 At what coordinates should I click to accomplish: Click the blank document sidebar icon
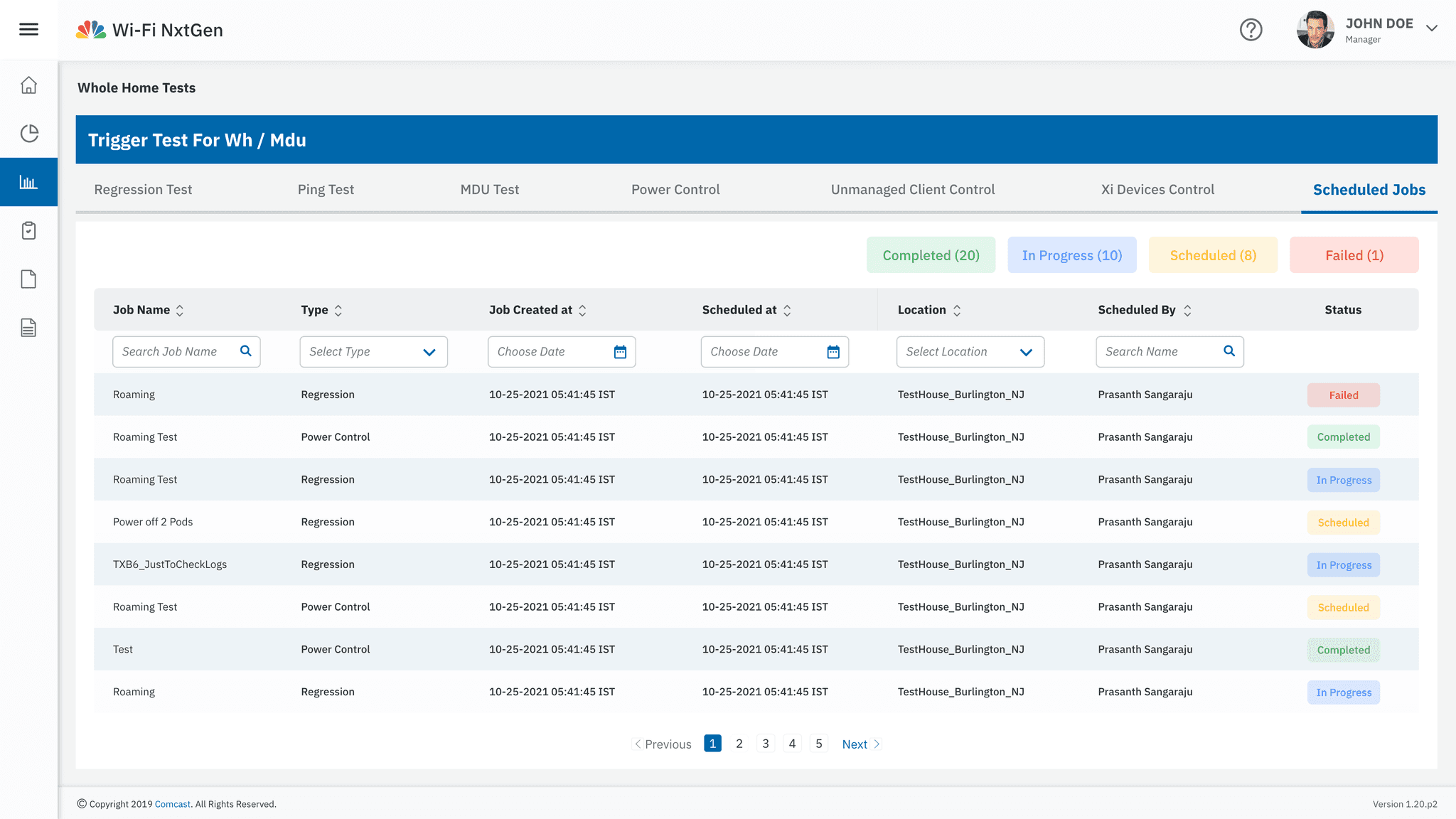point(28,279)
